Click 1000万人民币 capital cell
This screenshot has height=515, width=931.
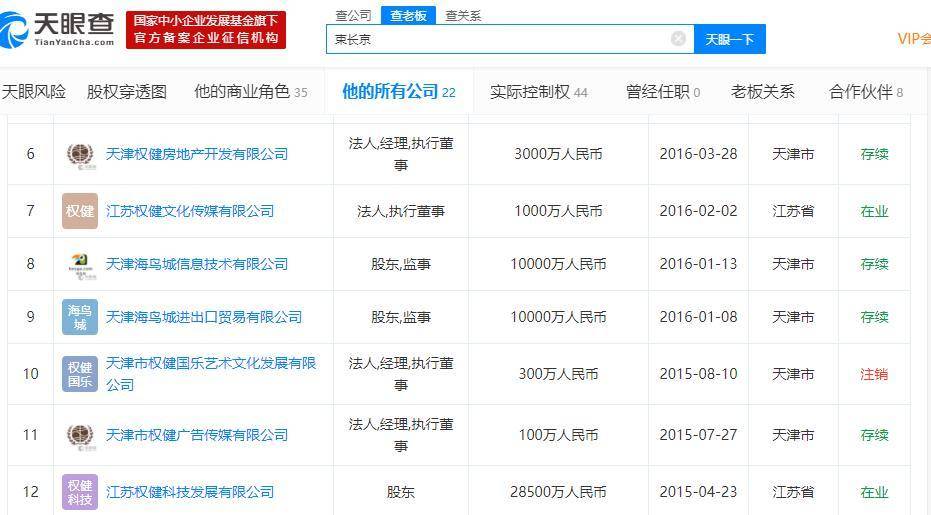(558, 211)
